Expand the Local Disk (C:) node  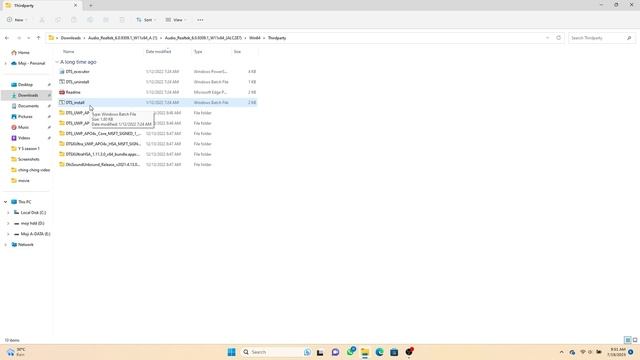tap(8, 213)
